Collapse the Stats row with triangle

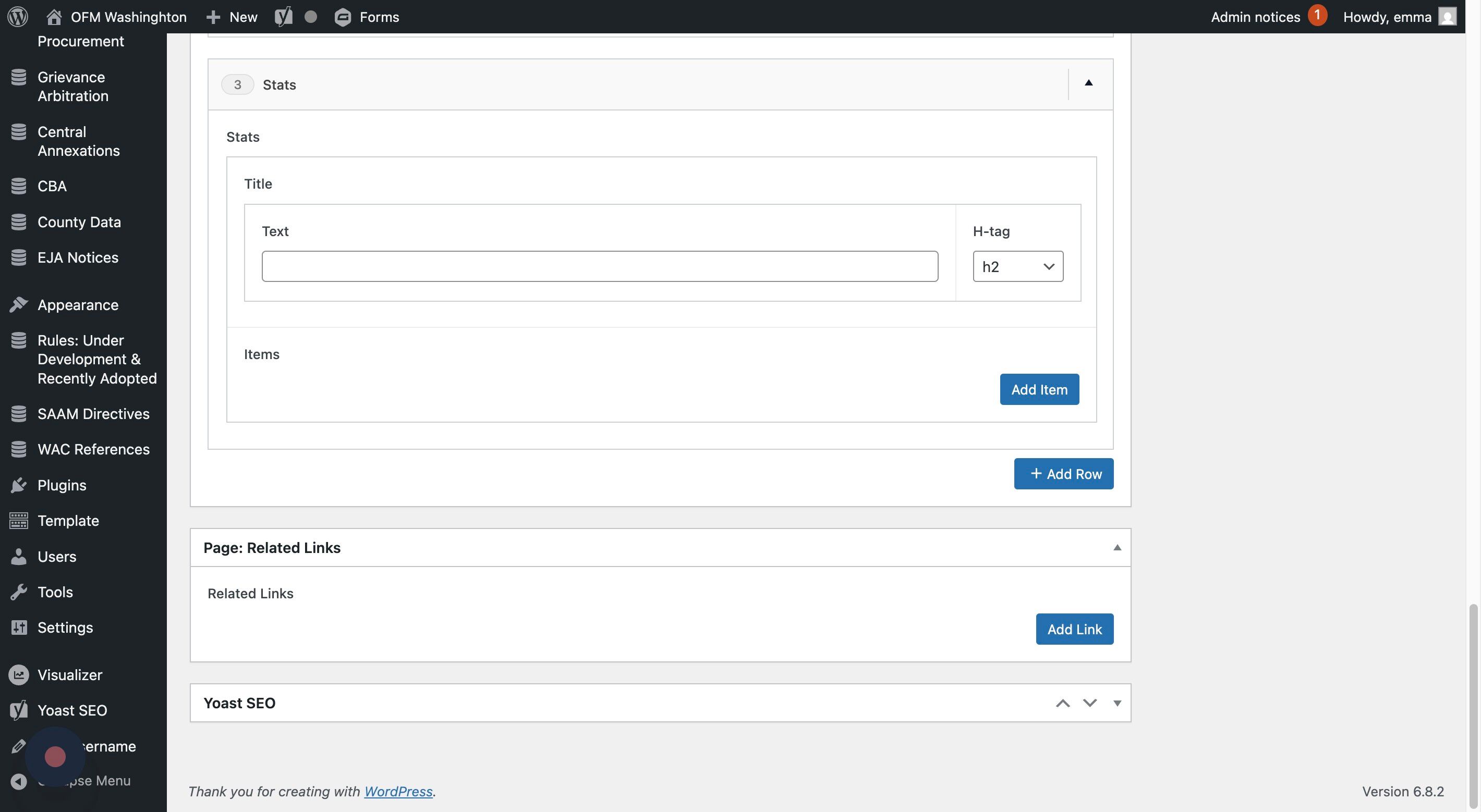1088,83
